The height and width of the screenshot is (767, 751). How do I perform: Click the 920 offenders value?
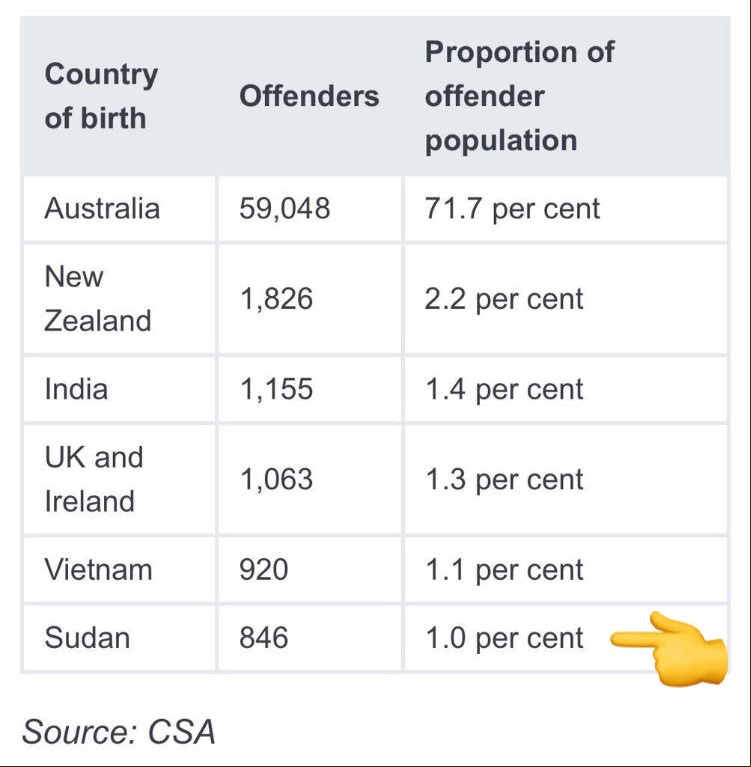click(x=264, y=569)
